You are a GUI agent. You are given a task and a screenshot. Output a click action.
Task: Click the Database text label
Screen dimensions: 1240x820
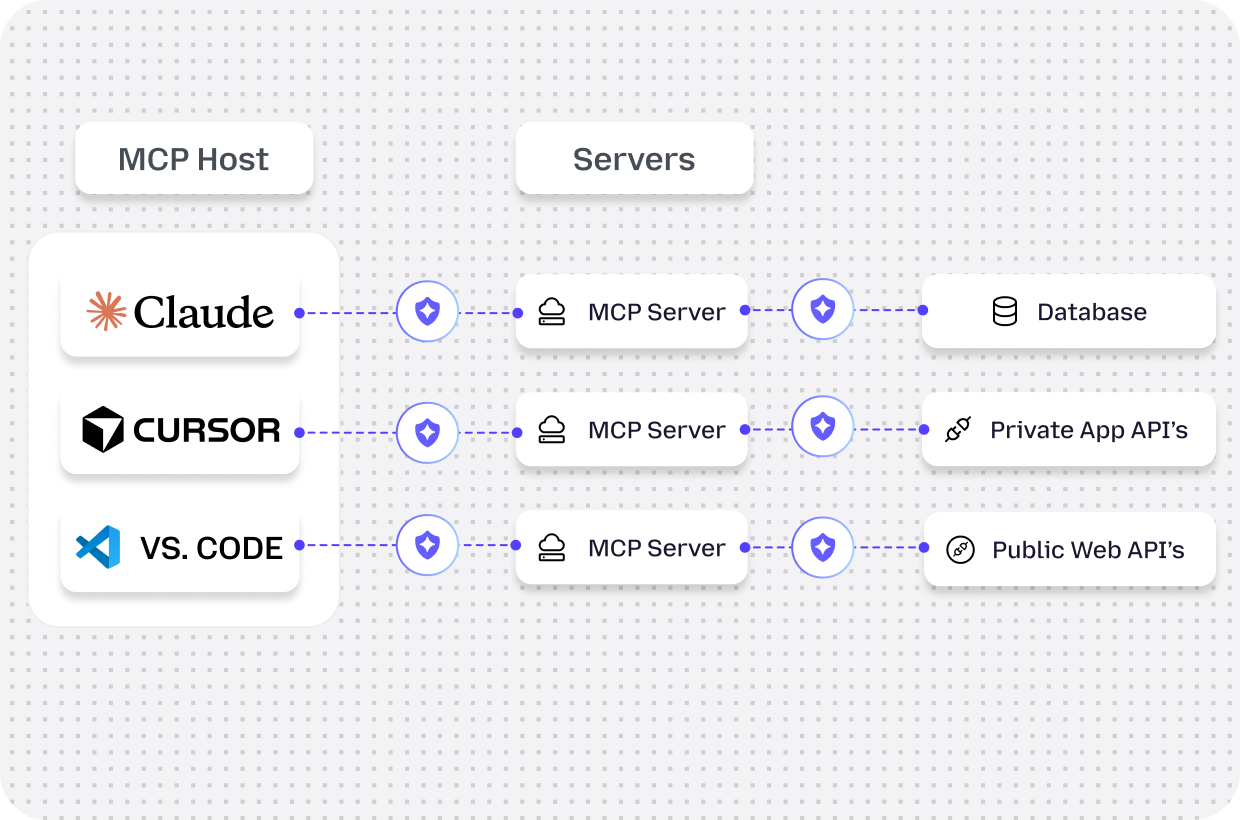pos(1092,312)
